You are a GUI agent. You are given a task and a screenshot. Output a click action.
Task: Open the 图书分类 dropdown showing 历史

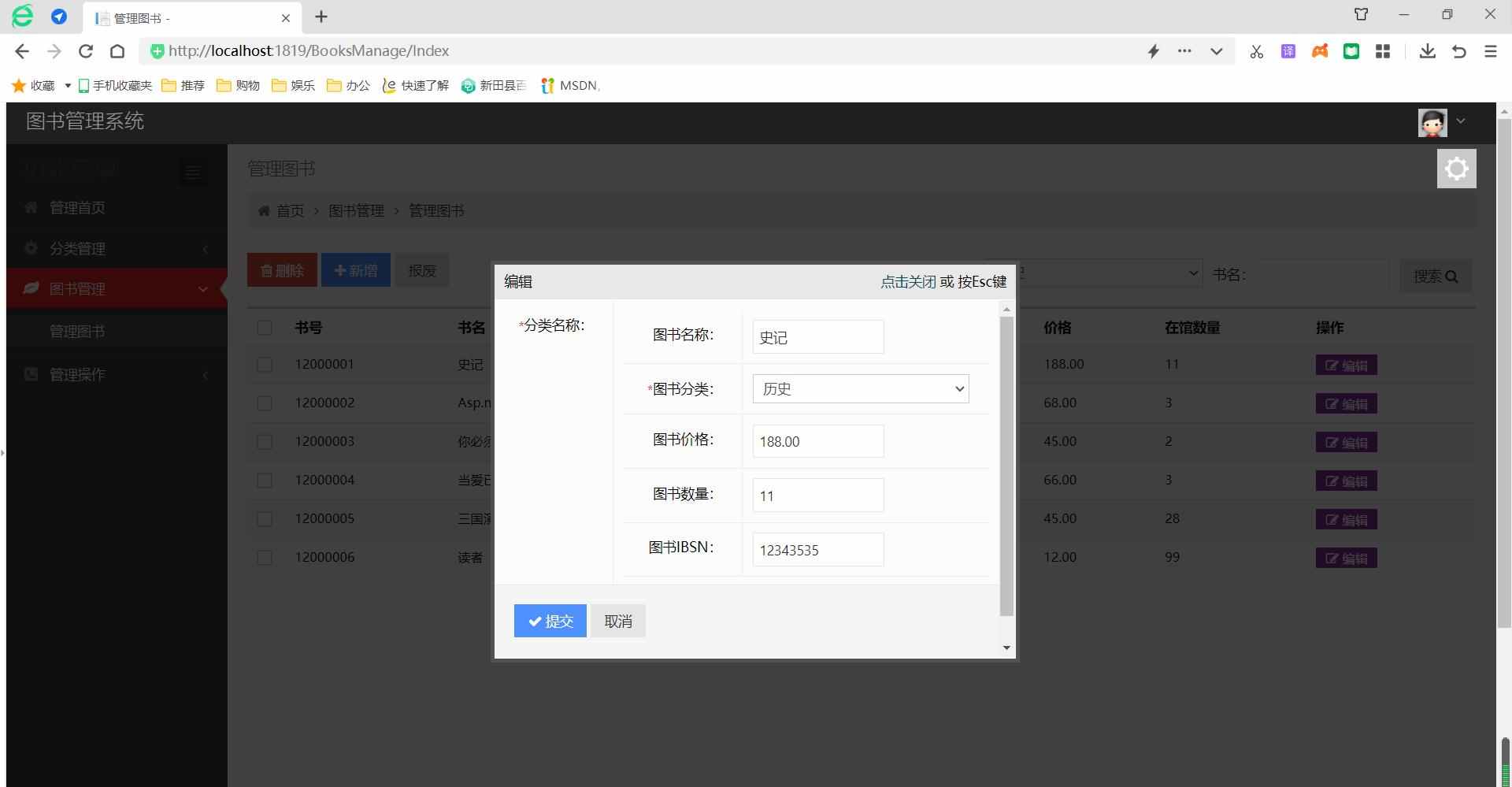click(x=861, y=389)
